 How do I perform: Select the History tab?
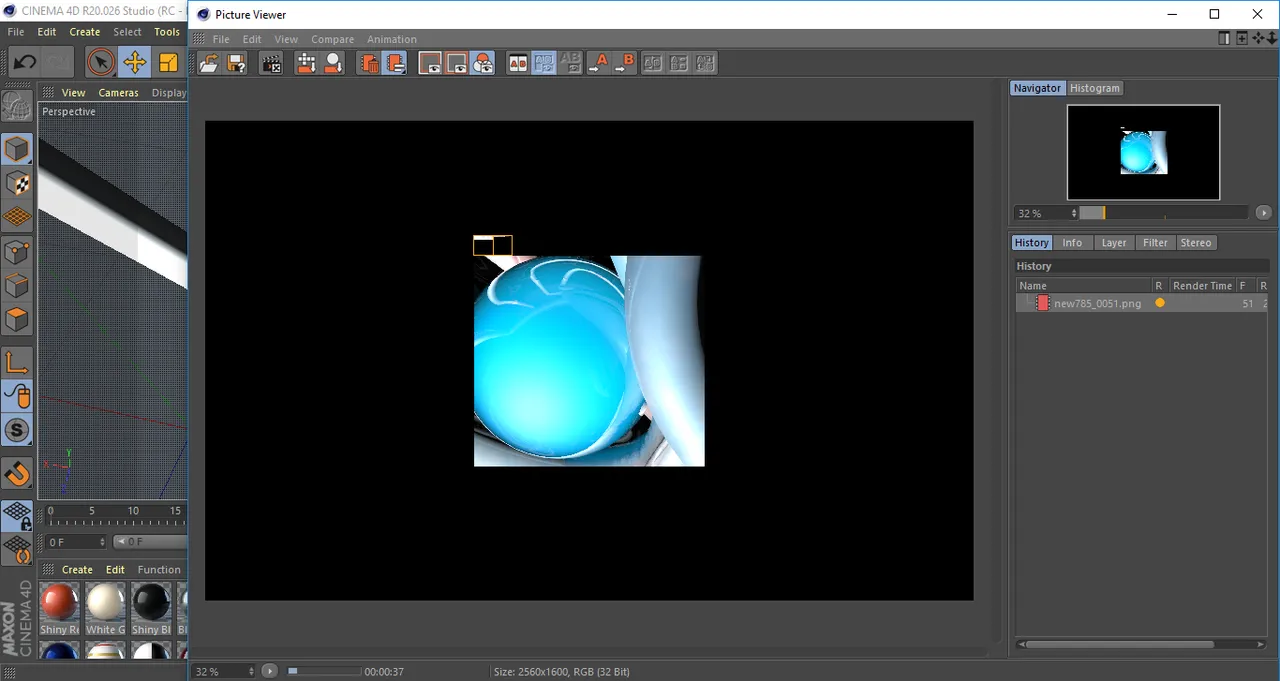click(1031, 243)
